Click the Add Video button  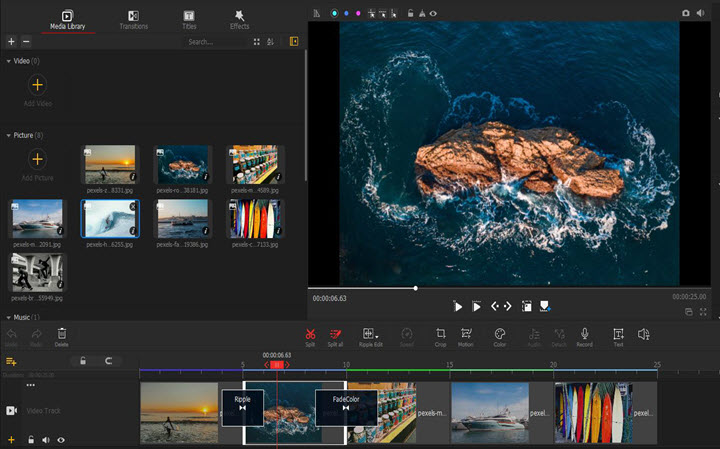(38, 86)
